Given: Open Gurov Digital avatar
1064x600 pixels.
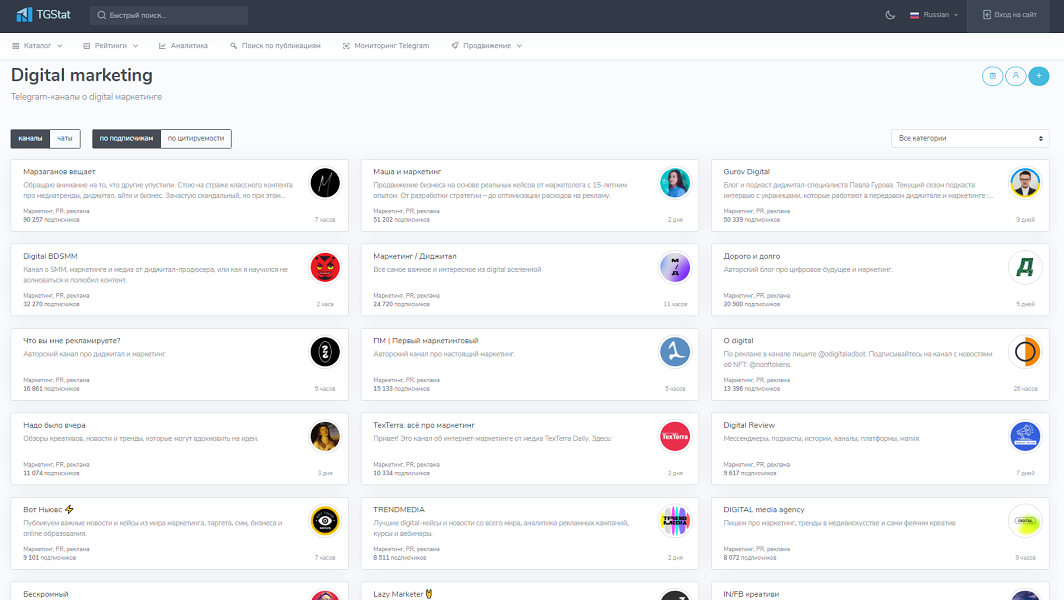Looking at the screenshot, I should [1025, 183].
